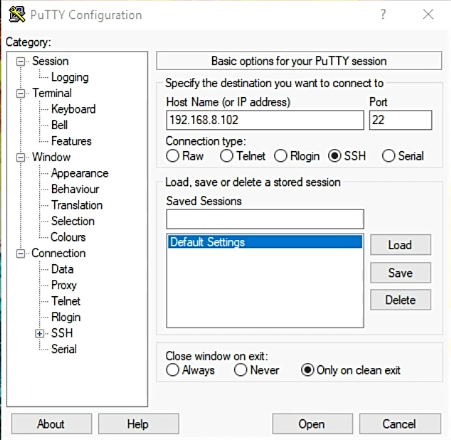Open the SSH category in tree

coord(62,333)
